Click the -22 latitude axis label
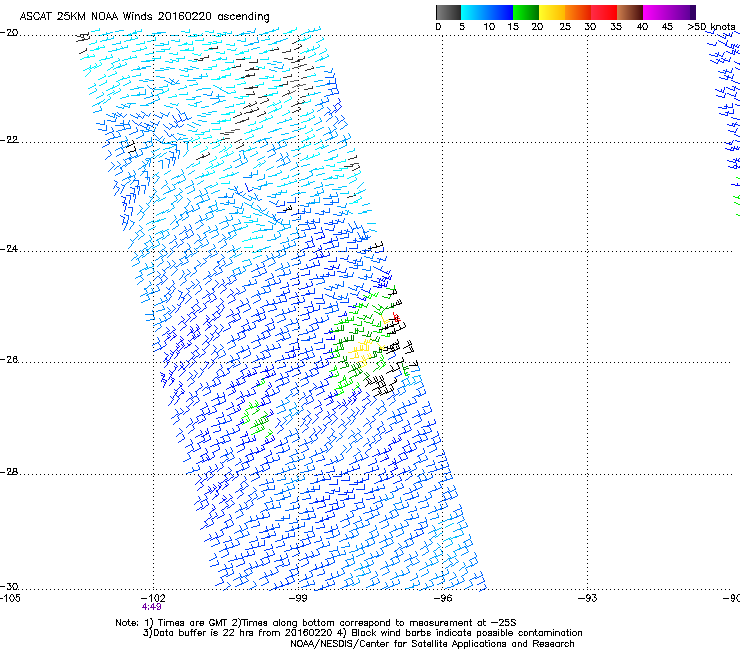Image resolution: width=740 pixels, height=650 pixels. pyautogui.click(x=9, y=140)
